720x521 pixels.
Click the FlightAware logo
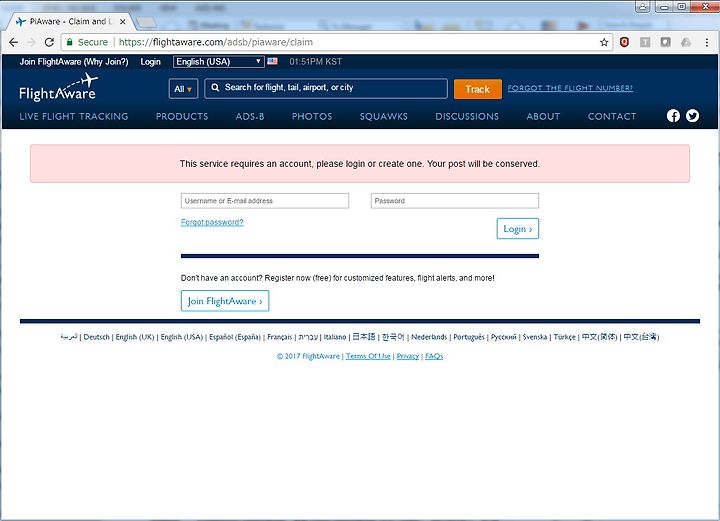58,88
